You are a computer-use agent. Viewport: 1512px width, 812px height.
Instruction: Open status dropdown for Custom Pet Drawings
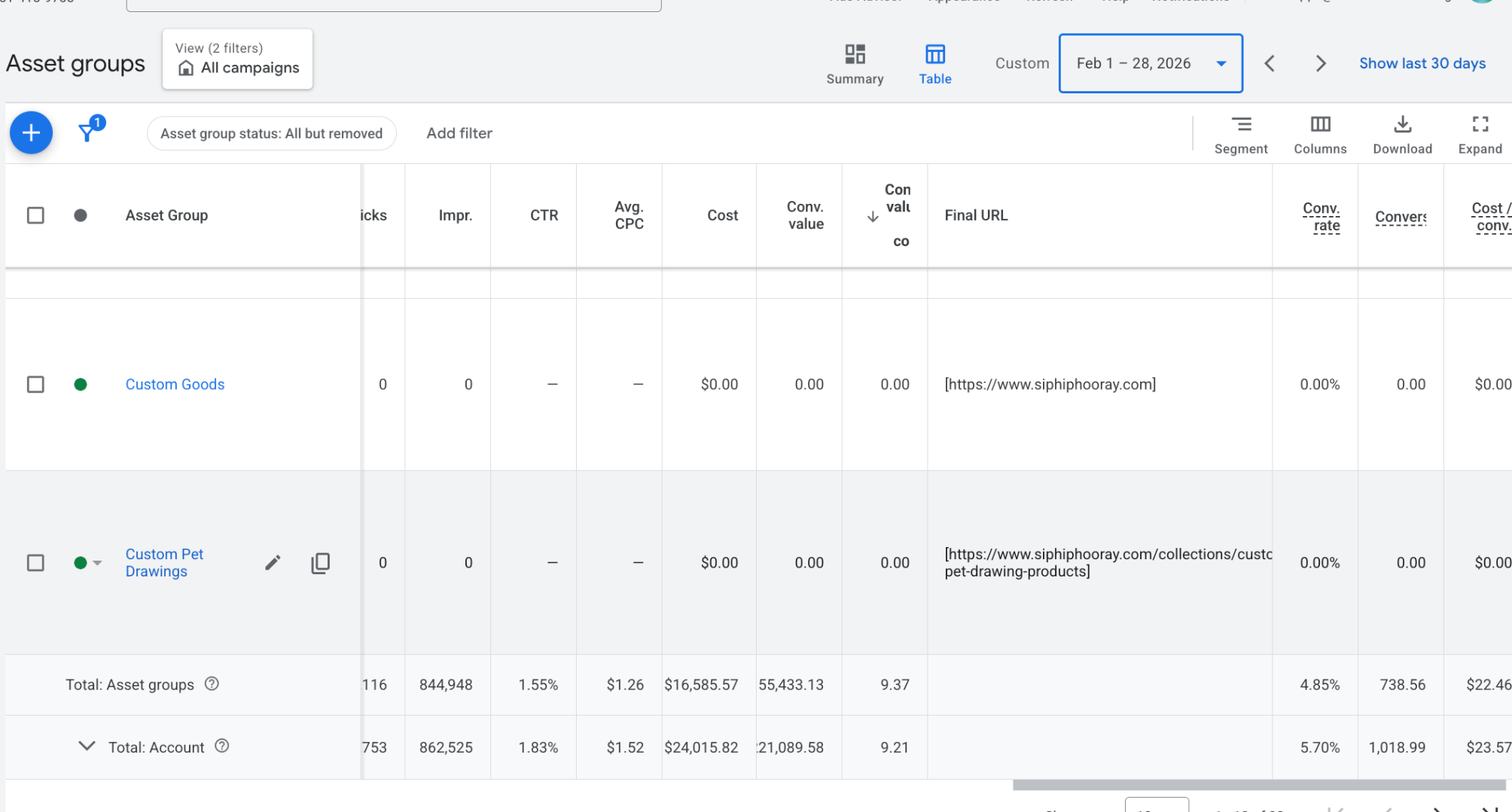[97, 563]
